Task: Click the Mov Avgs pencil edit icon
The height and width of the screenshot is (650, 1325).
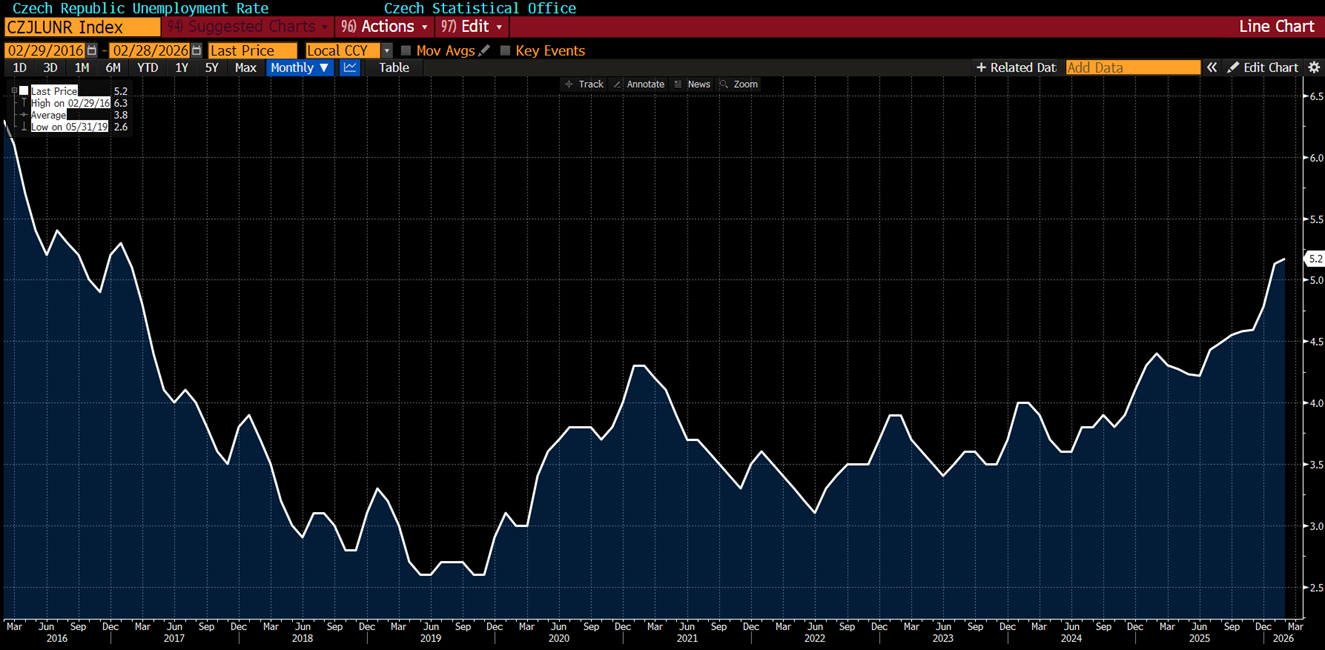Action: tap(485, 50)
